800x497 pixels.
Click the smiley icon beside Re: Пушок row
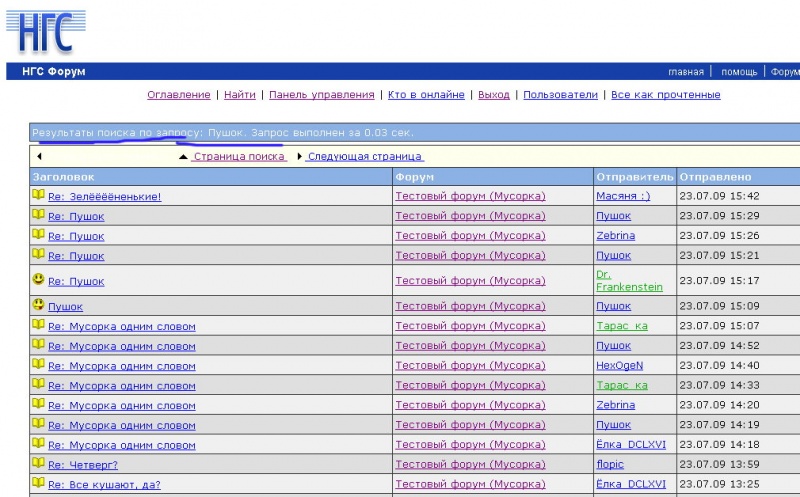[38, 279]
